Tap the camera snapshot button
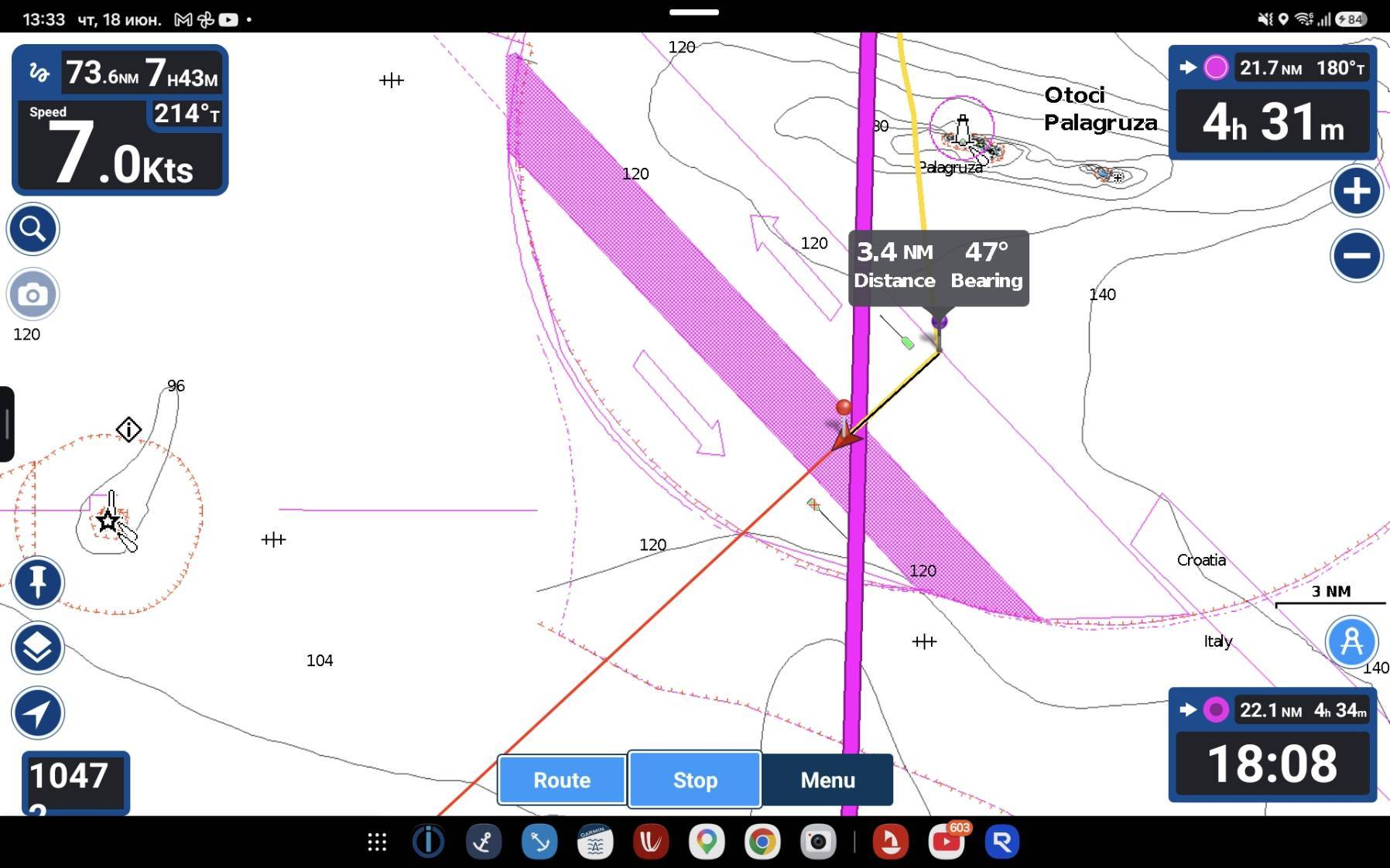Screen dimensions: 1390x868 (x=33, y=295)
